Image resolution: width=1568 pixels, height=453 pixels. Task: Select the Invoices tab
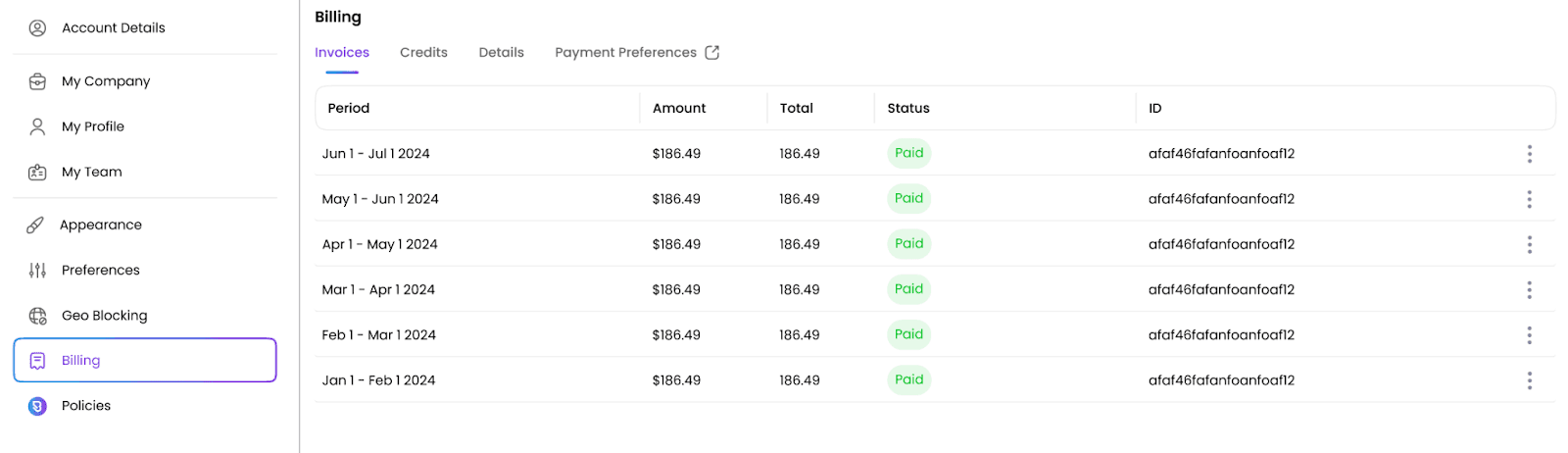(x=342, y=53)
